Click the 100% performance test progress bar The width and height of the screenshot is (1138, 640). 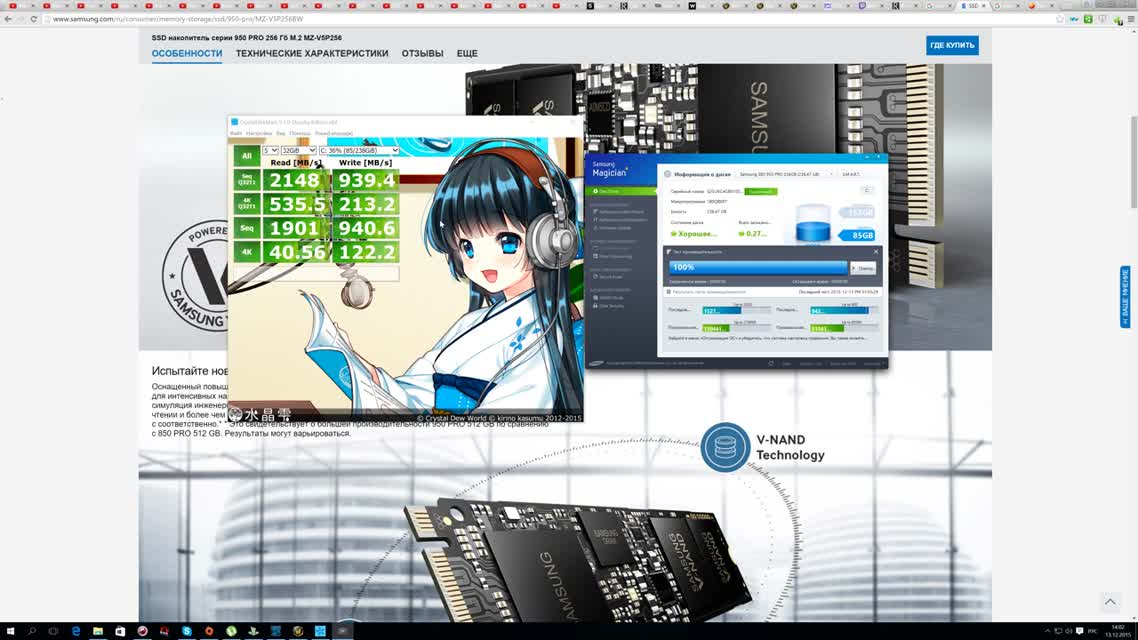(758, 268)
